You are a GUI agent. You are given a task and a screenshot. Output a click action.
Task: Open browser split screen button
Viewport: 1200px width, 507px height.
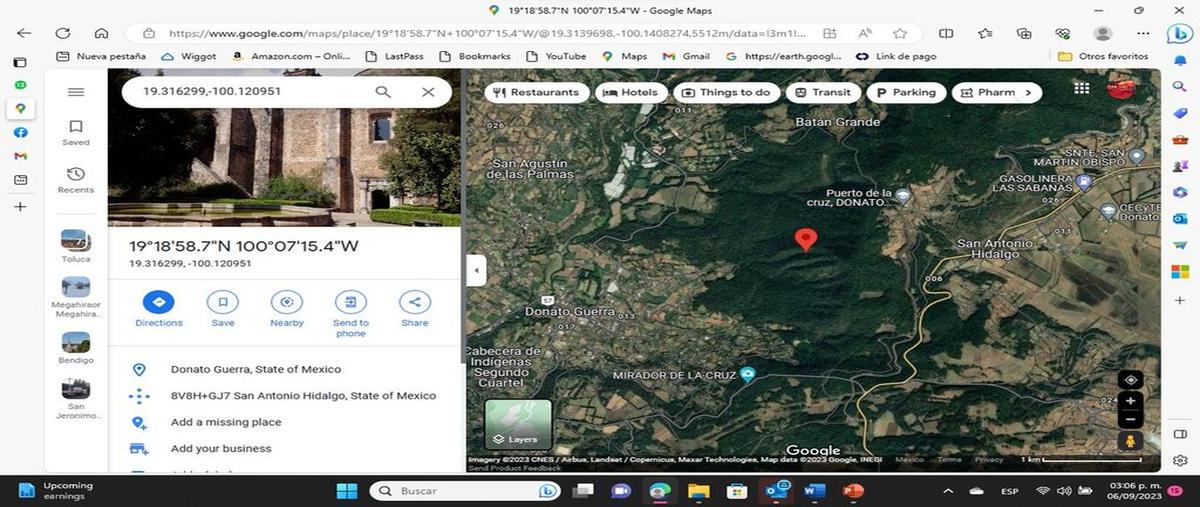(x=947, y=33)
